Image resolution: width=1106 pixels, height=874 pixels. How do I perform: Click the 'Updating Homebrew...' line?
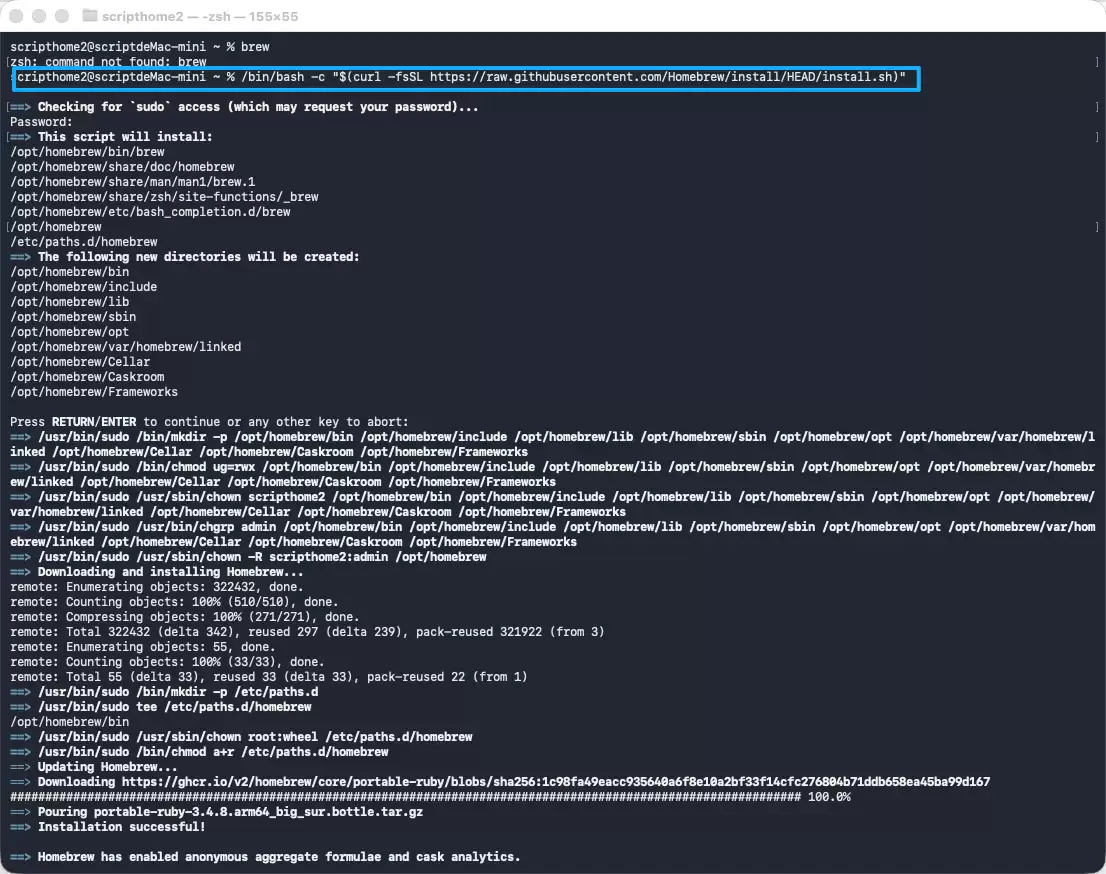click(107, 767)
